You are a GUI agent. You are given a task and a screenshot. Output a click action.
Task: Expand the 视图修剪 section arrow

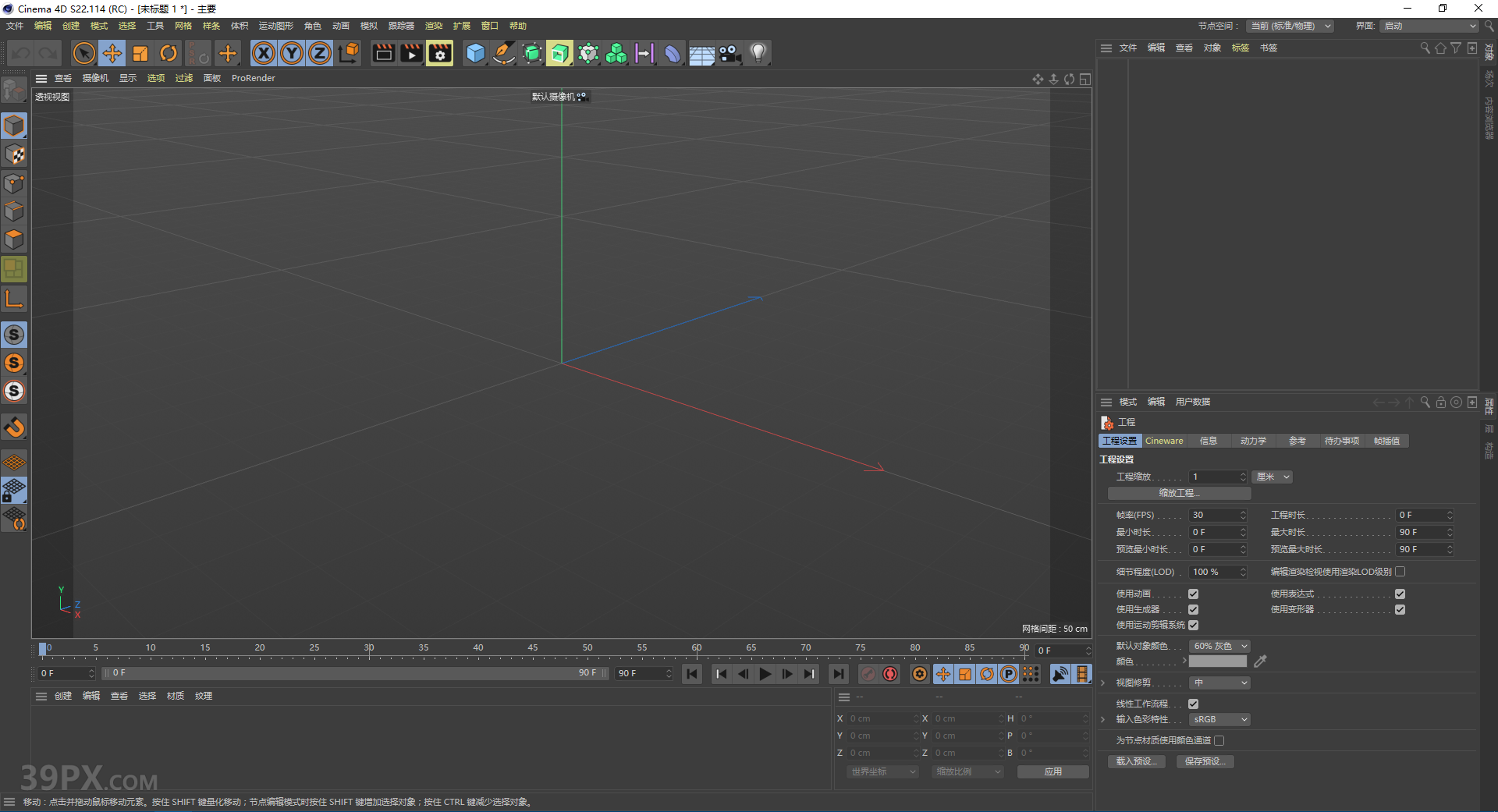click(1102, 682)
